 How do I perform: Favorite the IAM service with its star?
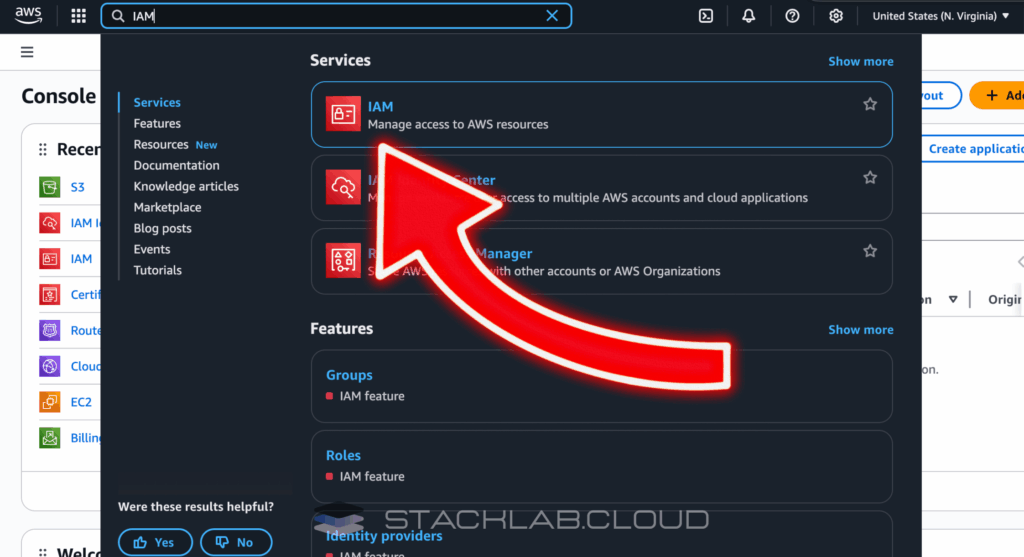(870, 104)
